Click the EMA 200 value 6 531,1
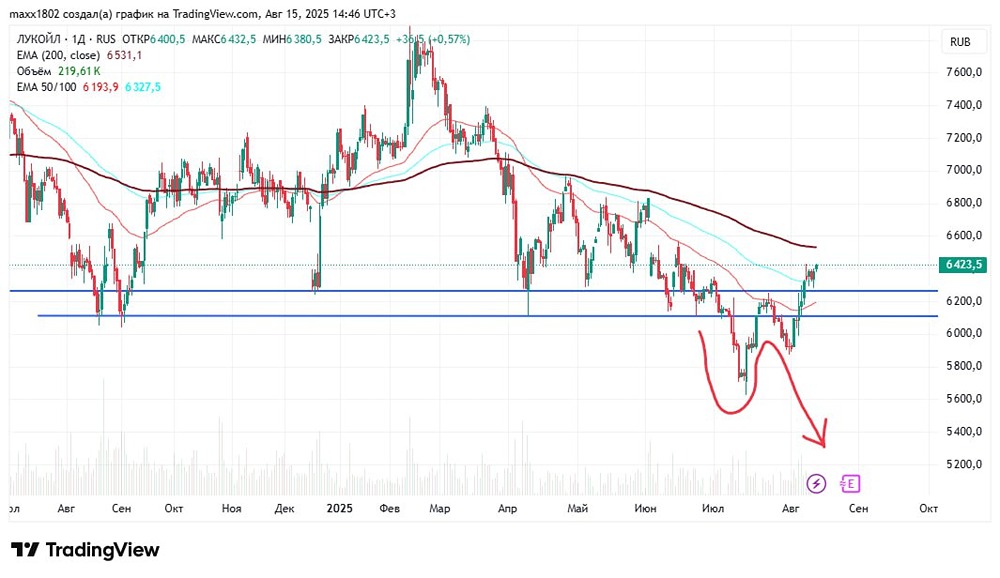The height and width of the screenshot is (578, 1000). tap(124, 56)
